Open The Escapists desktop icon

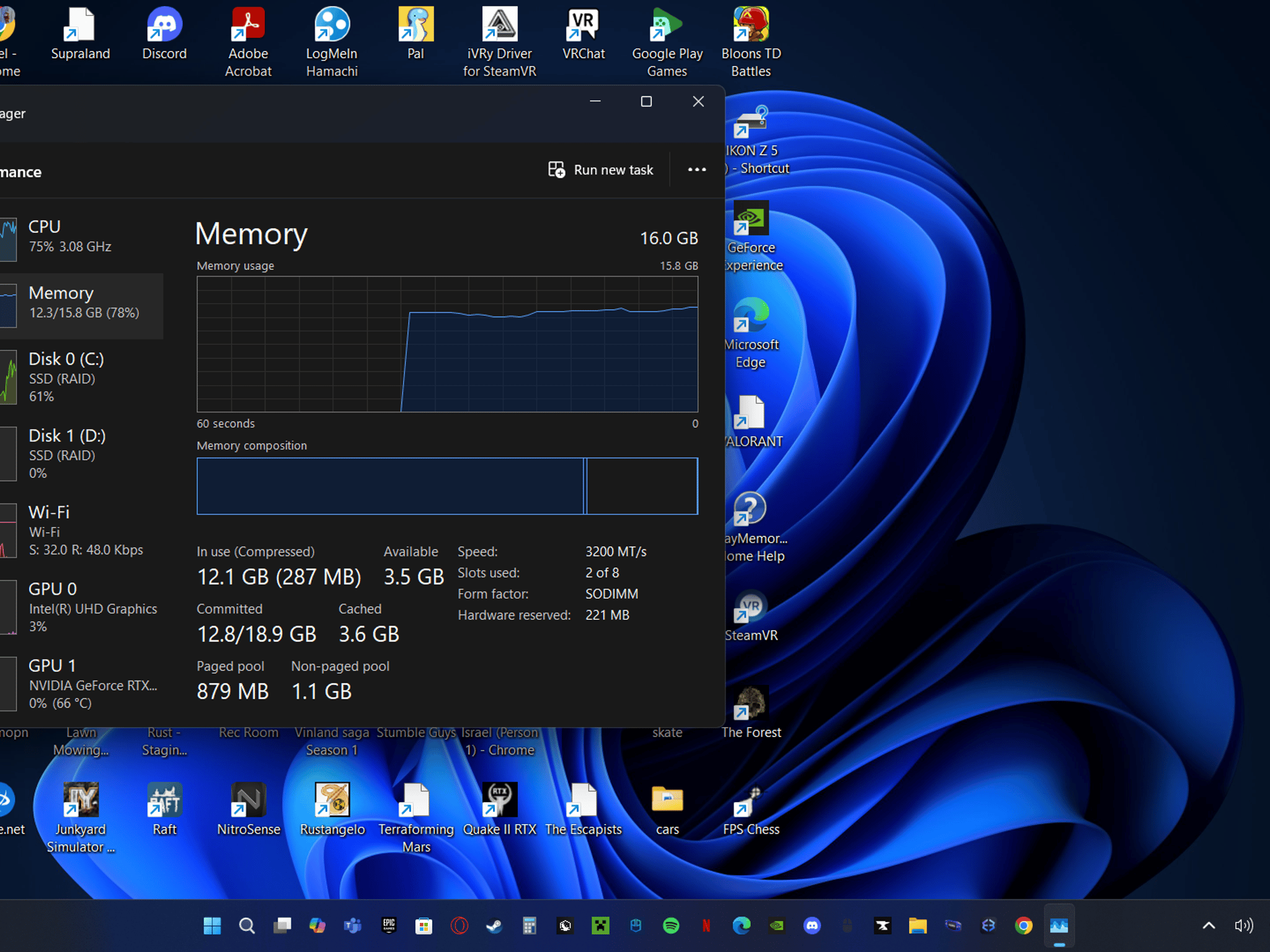tap(584, 809)
